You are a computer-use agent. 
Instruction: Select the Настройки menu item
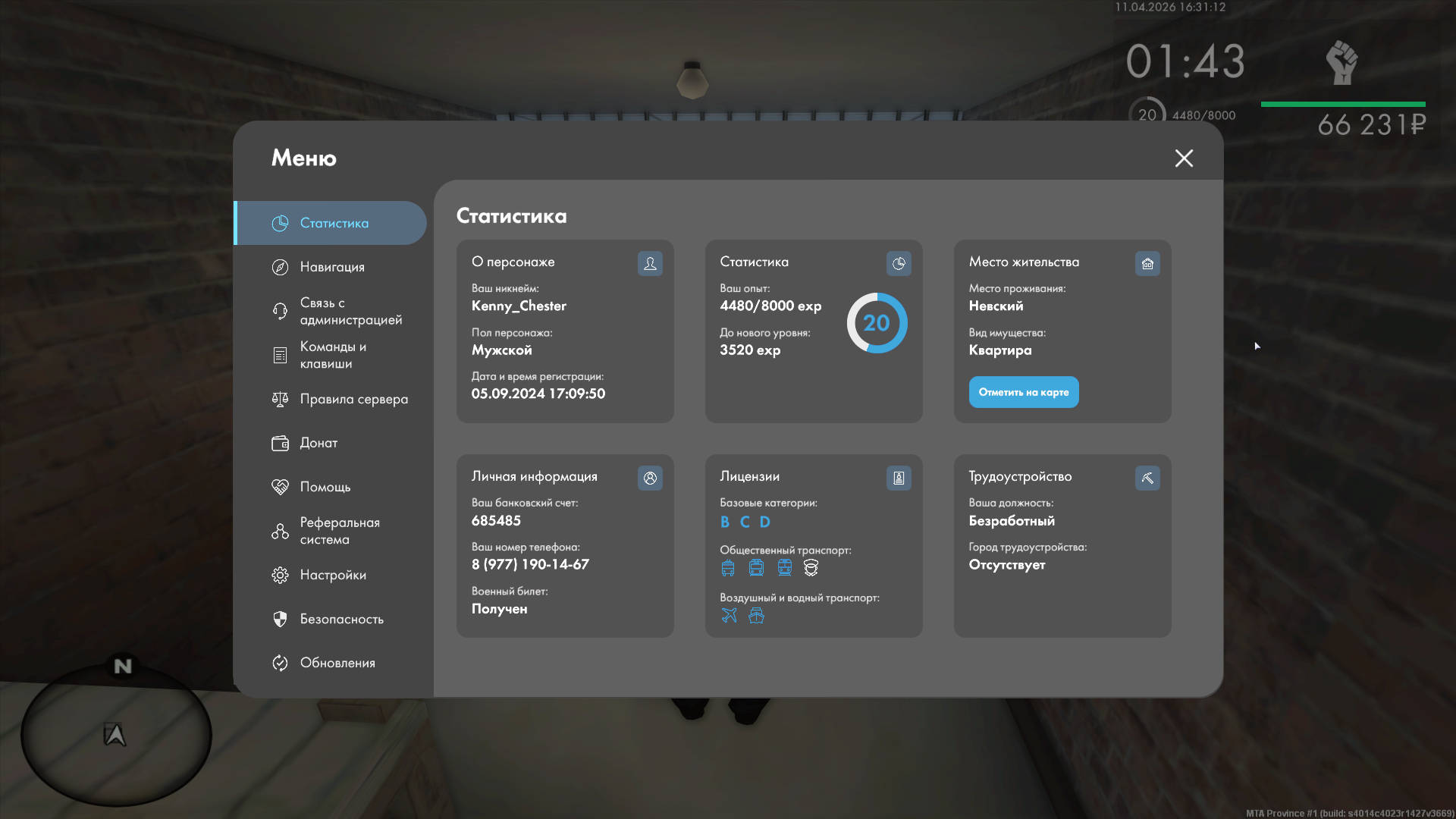pos(332,575)
